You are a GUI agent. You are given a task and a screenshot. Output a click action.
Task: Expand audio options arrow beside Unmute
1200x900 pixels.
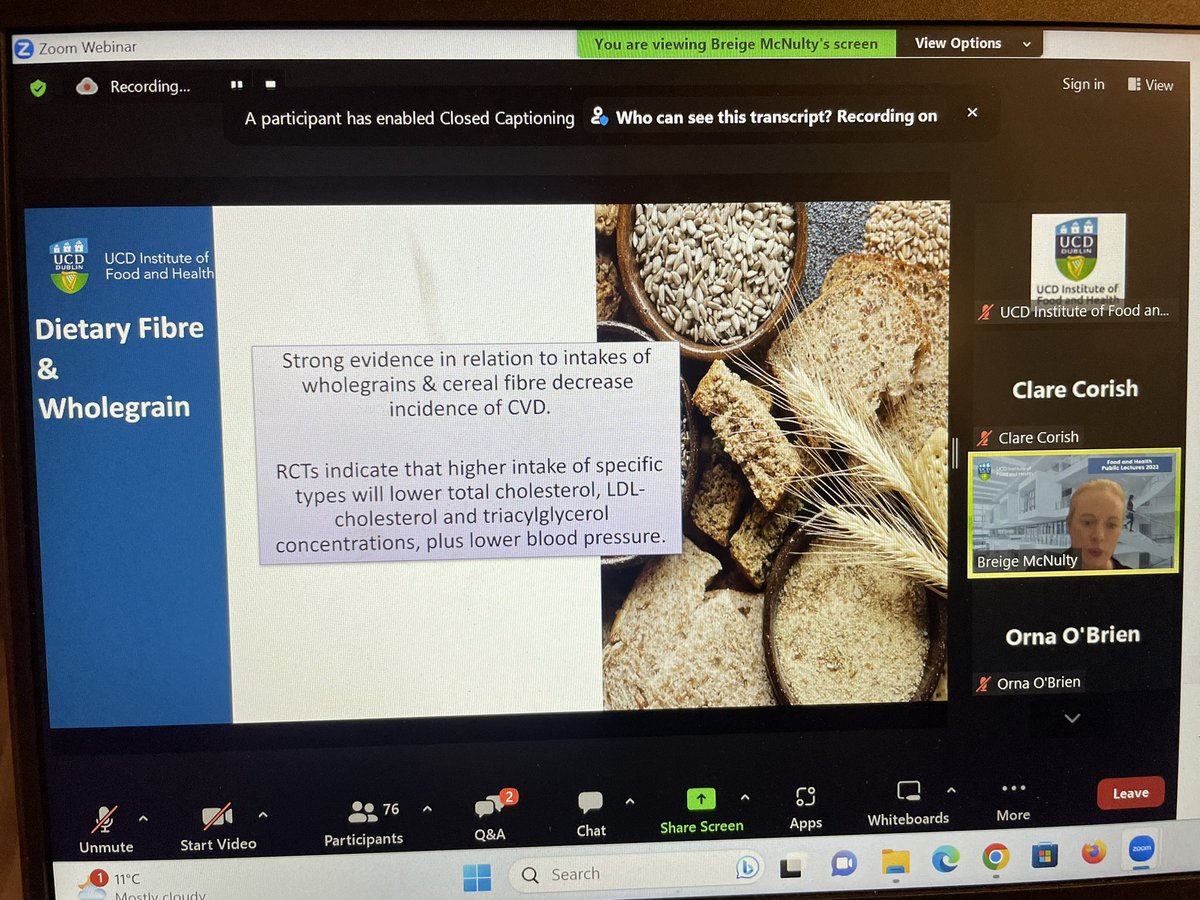point(143,818)
